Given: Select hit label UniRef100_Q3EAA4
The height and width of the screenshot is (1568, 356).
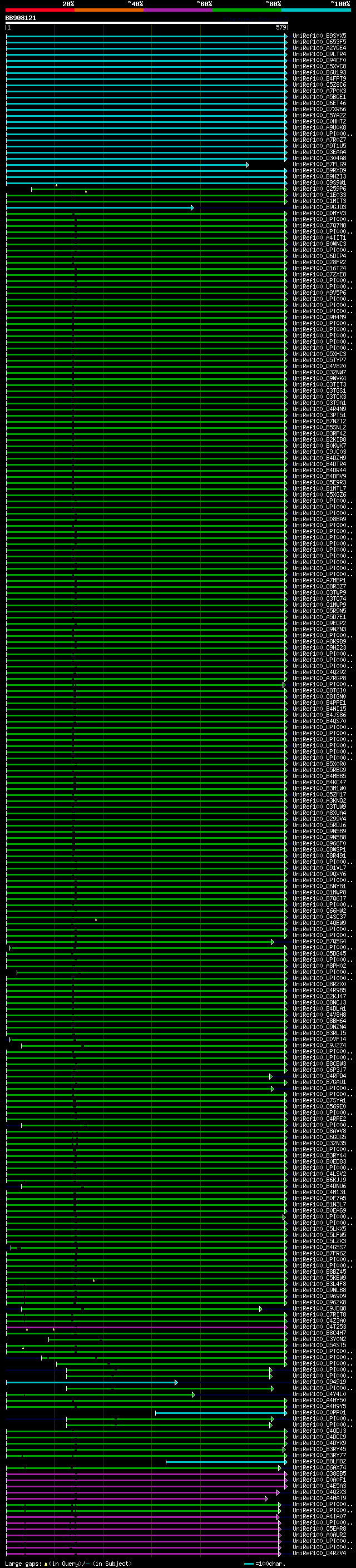Looking at the screenshot, I should click(x=319, y=152).
